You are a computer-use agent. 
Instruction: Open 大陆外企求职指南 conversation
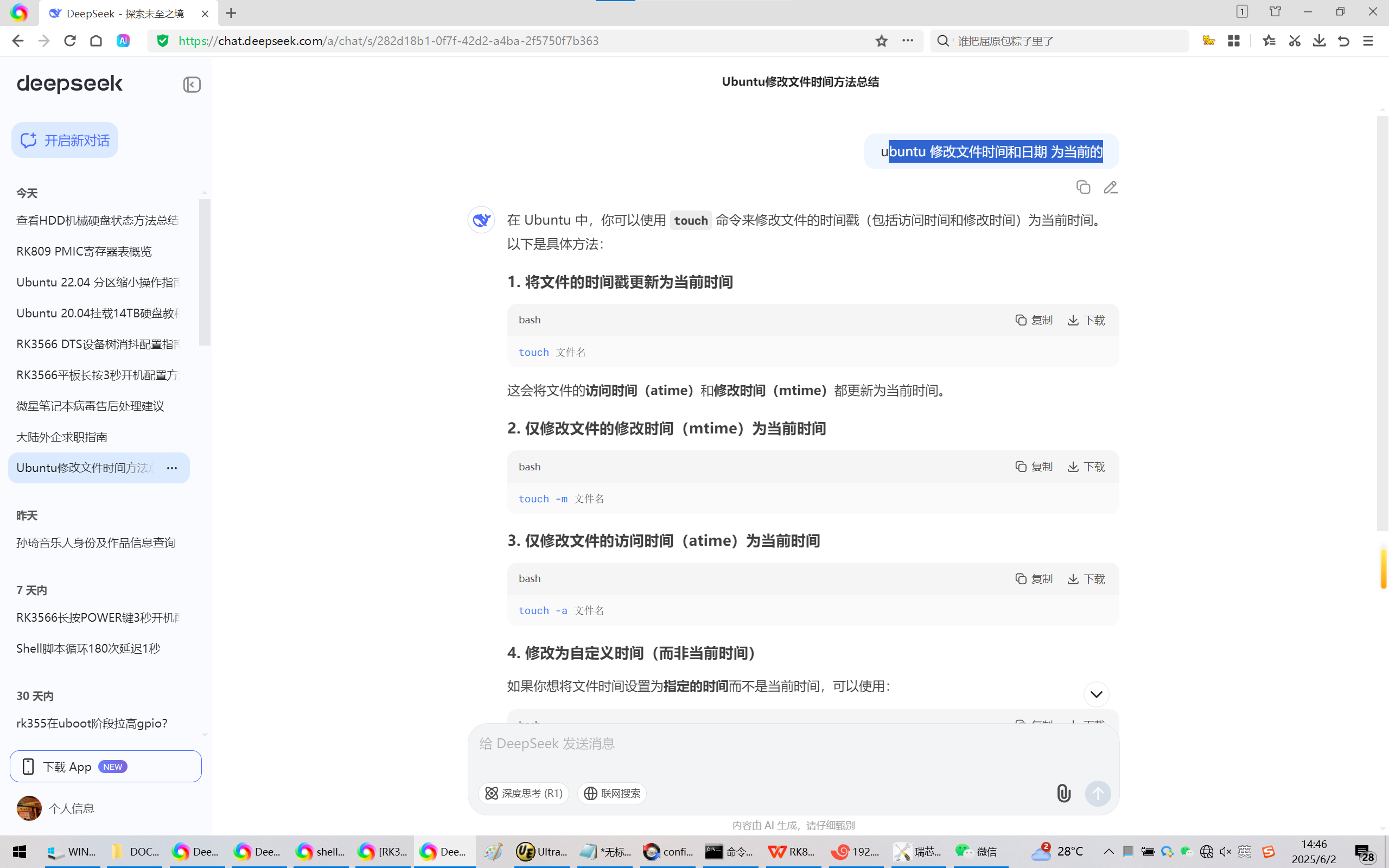pyautogui.click(x=62, y=437)
